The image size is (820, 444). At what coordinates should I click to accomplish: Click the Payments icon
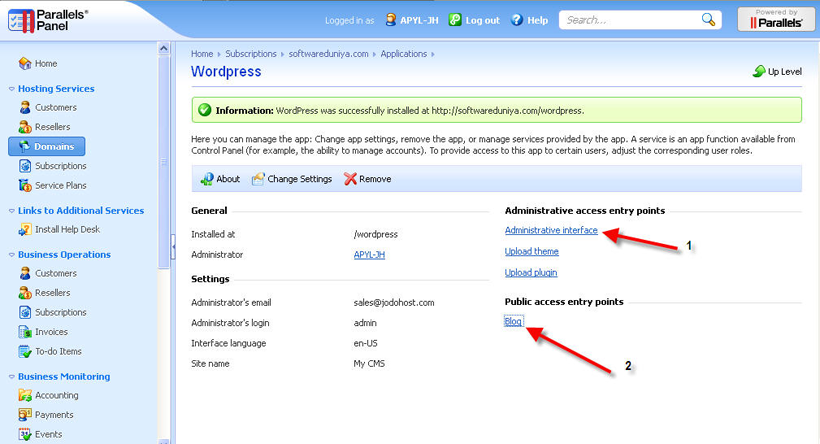[25, 415]
